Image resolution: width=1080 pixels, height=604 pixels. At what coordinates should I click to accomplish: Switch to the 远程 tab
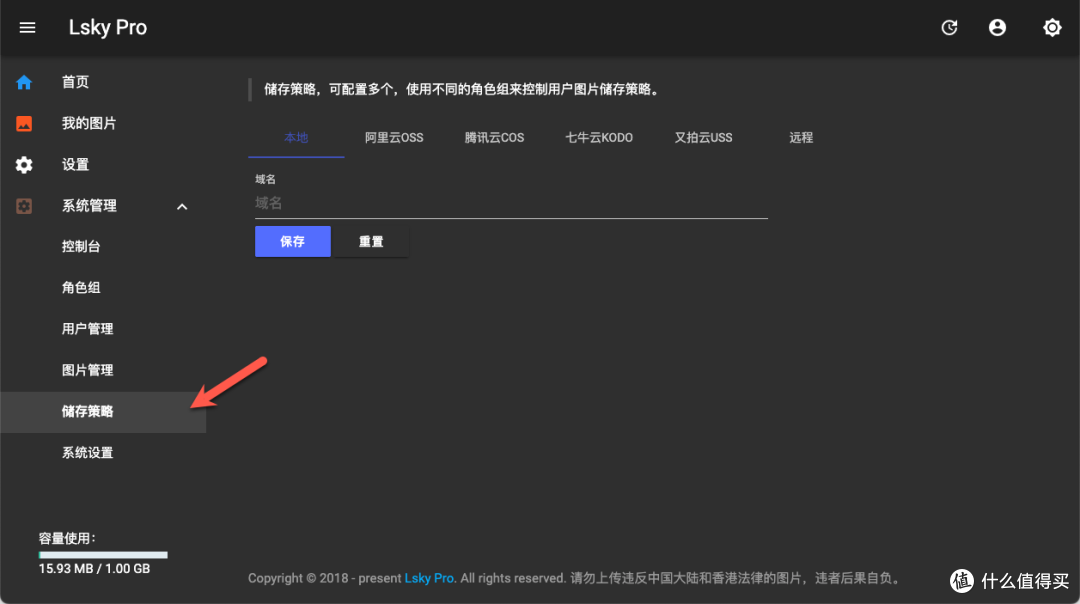(x=801, y=138)
